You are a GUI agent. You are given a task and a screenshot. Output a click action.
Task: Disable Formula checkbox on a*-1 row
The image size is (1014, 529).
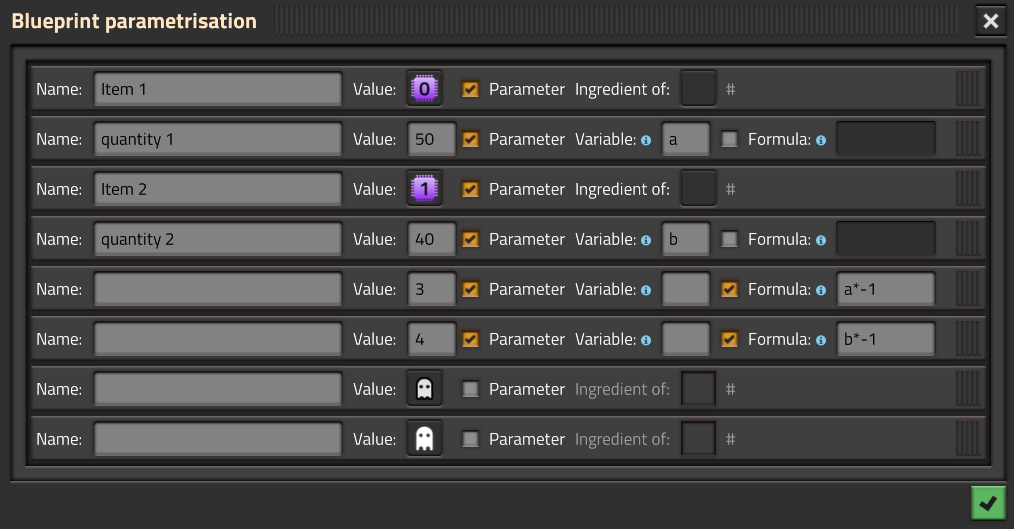(x=730, y=289)
